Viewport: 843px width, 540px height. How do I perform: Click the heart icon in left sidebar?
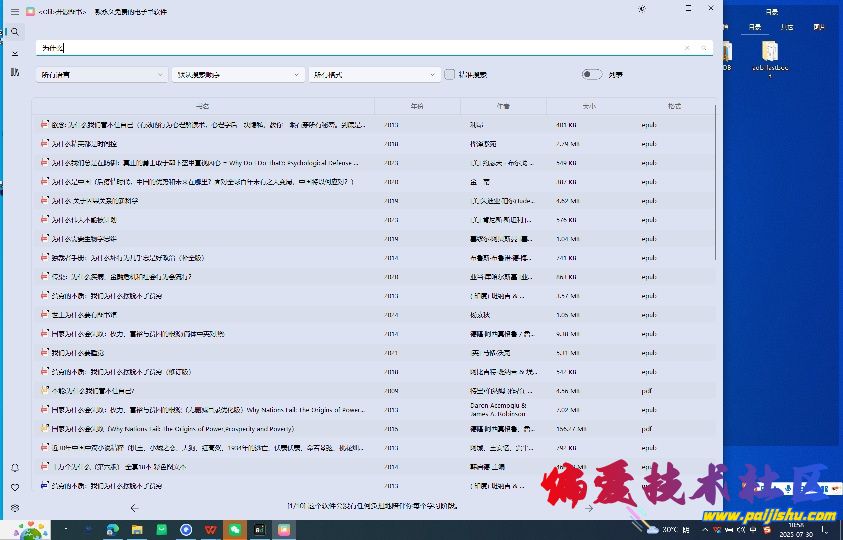pos(15,487)
